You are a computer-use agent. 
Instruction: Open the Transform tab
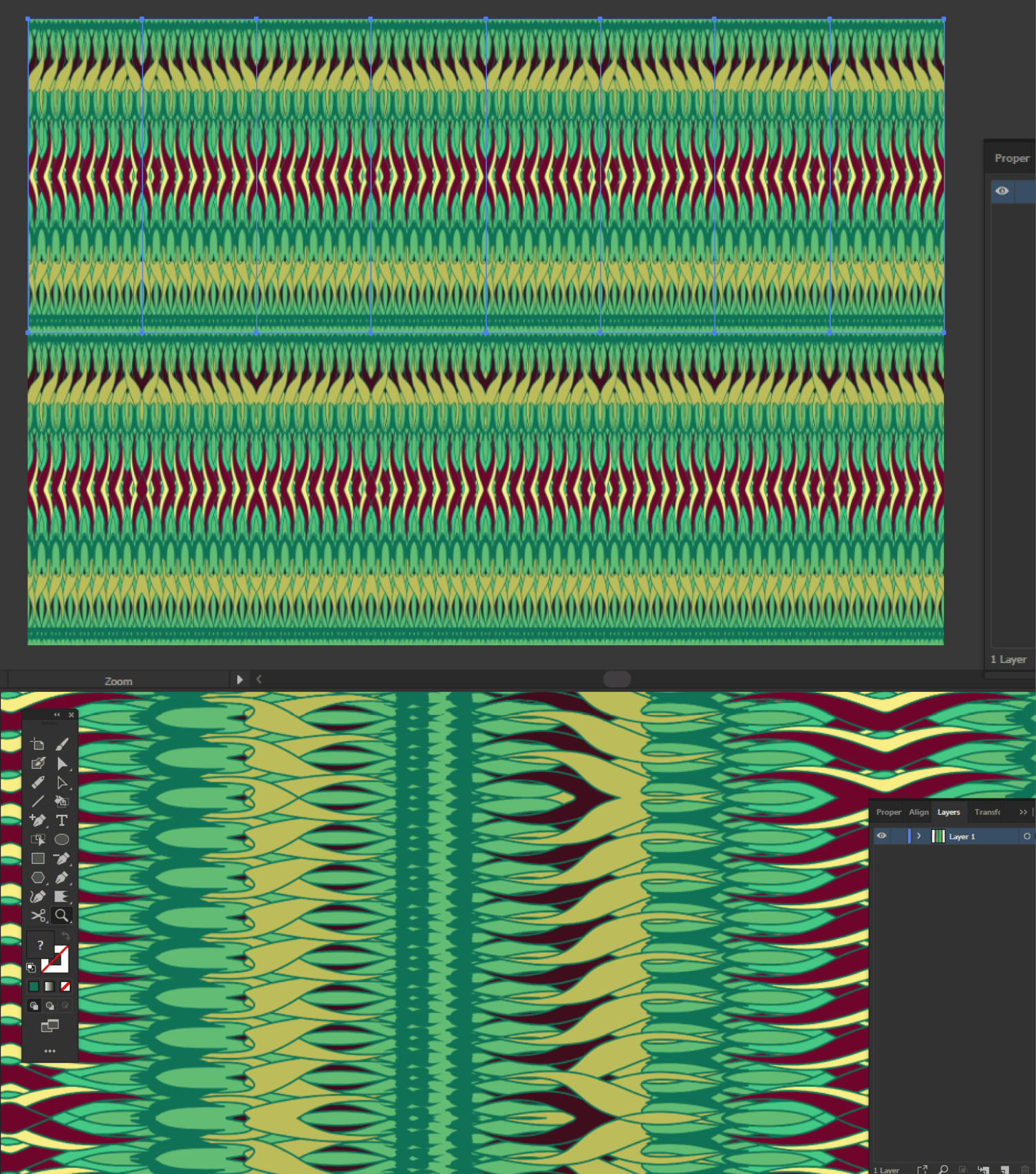(987, 812)
